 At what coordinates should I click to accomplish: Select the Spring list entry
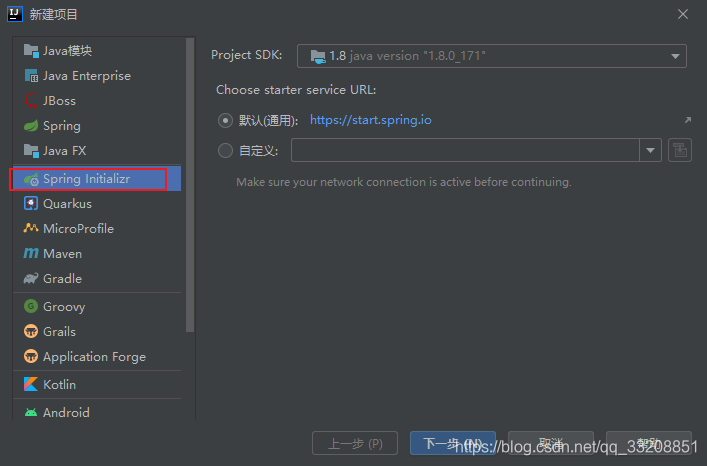97,126
